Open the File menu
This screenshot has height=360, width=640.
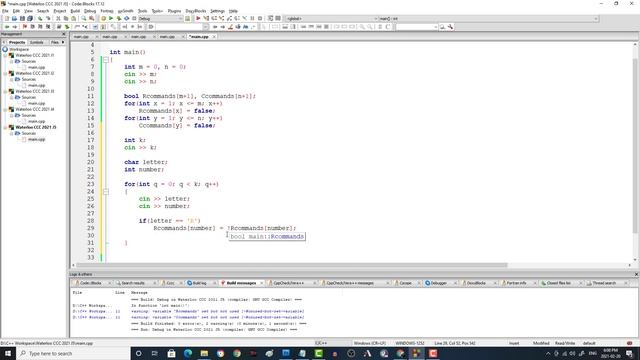click(x=5, y=11)
